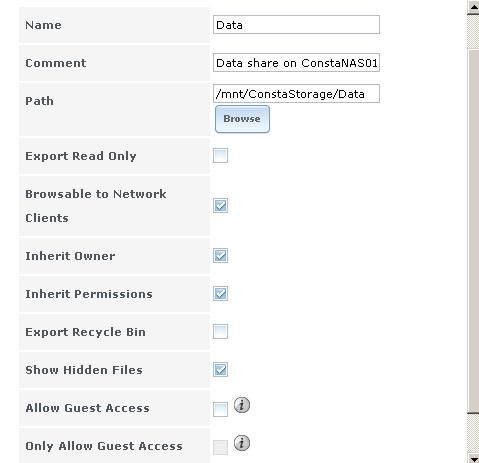Enable Export Read Only checkbox
Screen dimensions: 479x463
tap(220, 156)
